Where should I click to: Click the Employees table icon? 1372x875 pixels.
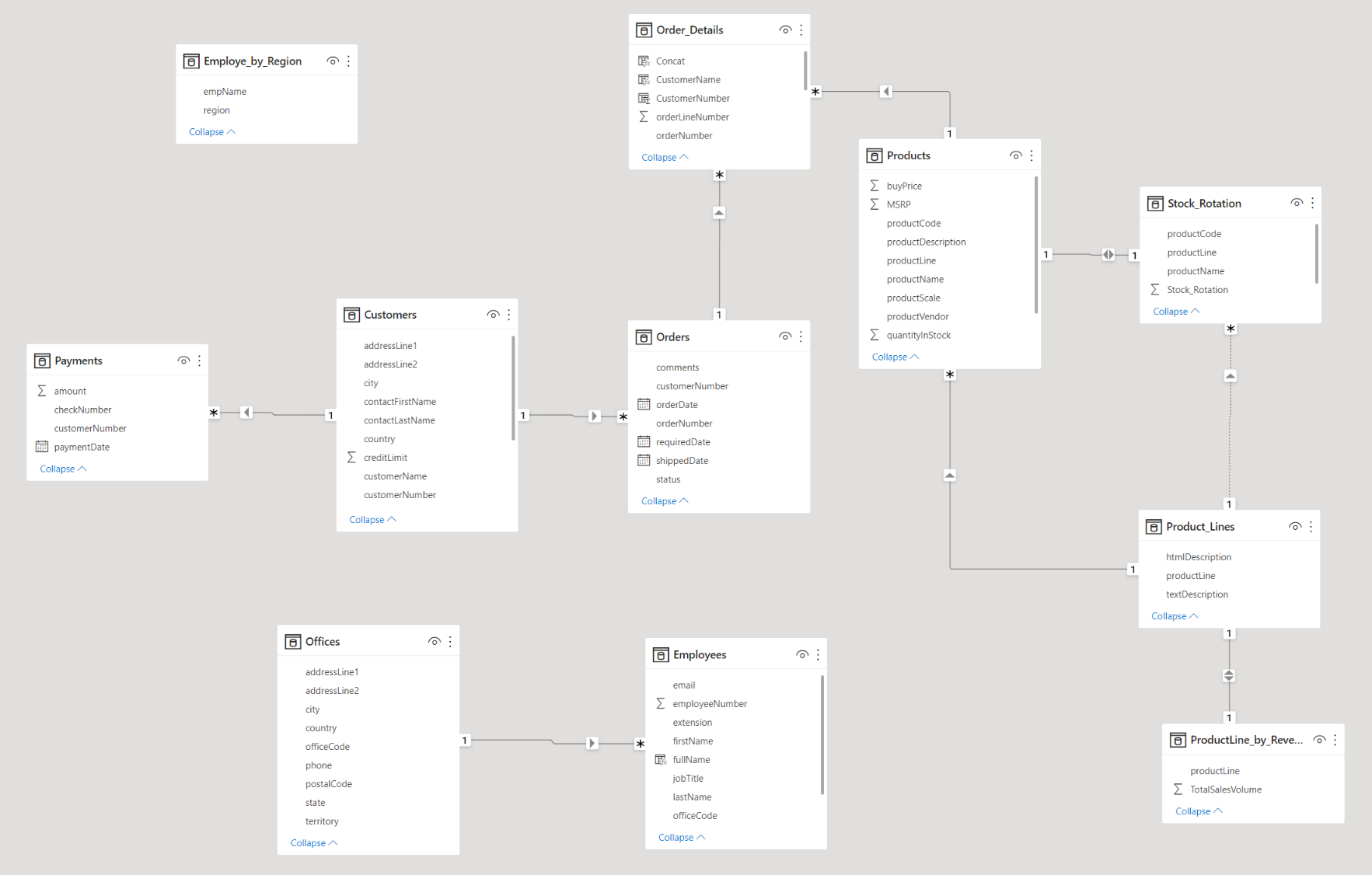coord(661,654)
